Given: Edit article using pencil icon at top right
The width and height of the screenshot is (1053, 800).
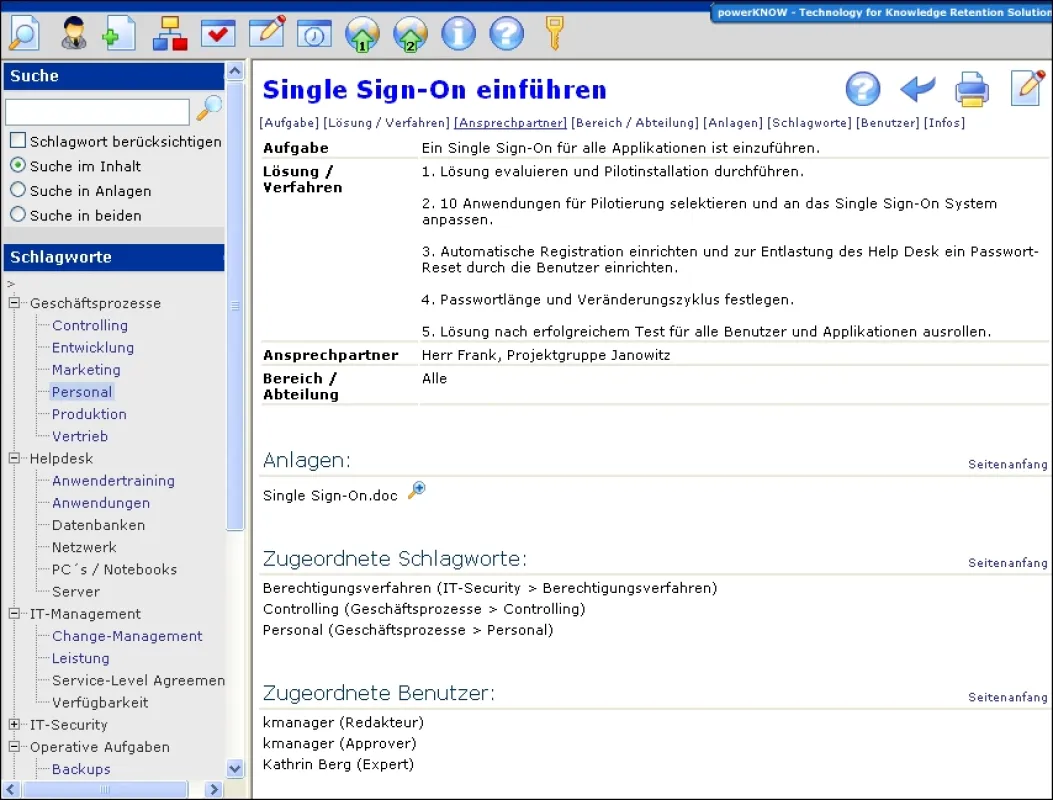Looking at the screenshot, I should click(1028, 87).
